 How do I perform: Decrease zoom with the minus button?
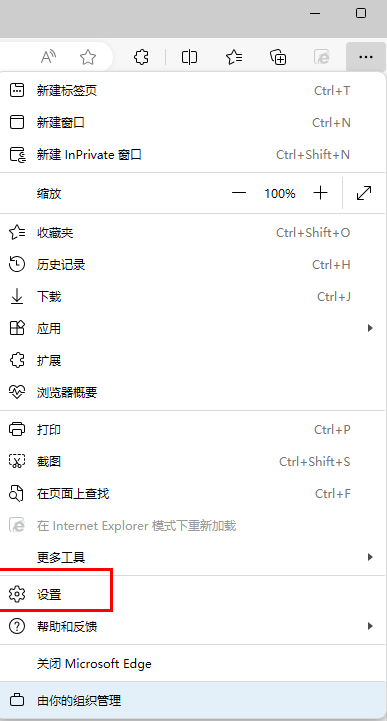[239, 193]
